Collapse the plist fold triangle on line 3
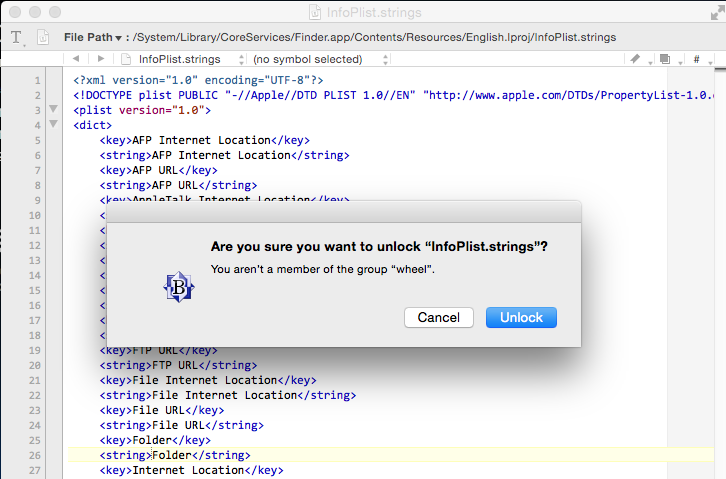The width and height of the screenshot is (726, 479). click(54, 109)
